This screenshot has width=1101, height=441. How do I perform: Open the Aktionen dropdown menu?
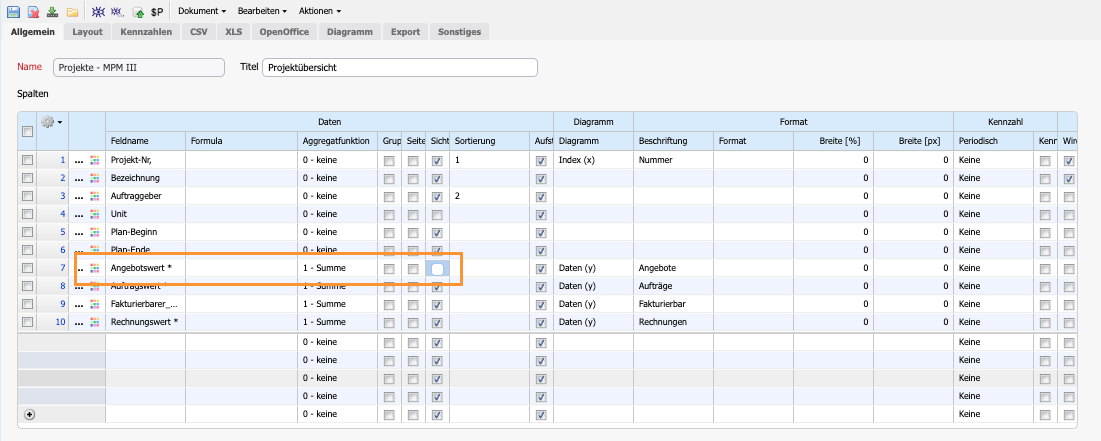point(320,11)
